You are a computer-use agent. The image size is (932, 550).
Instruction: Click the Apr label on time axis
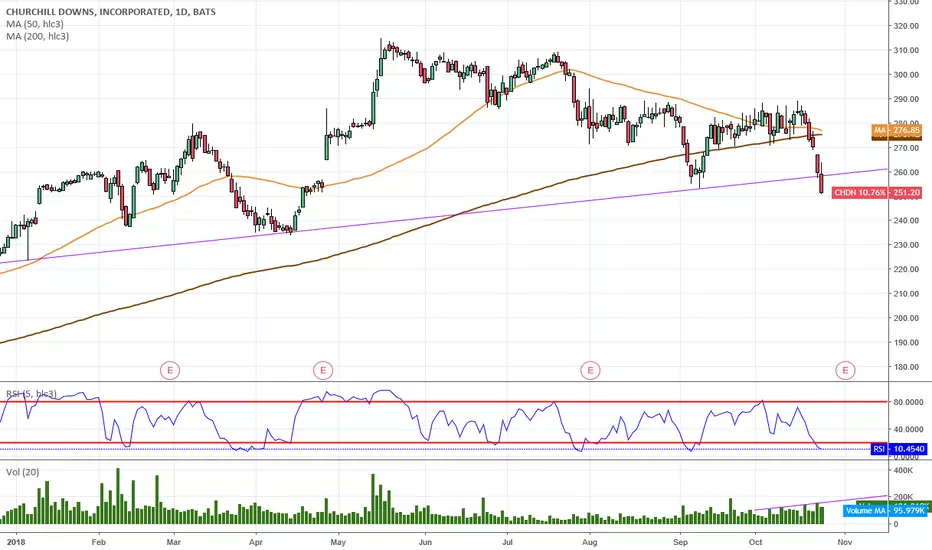point(256,542)
